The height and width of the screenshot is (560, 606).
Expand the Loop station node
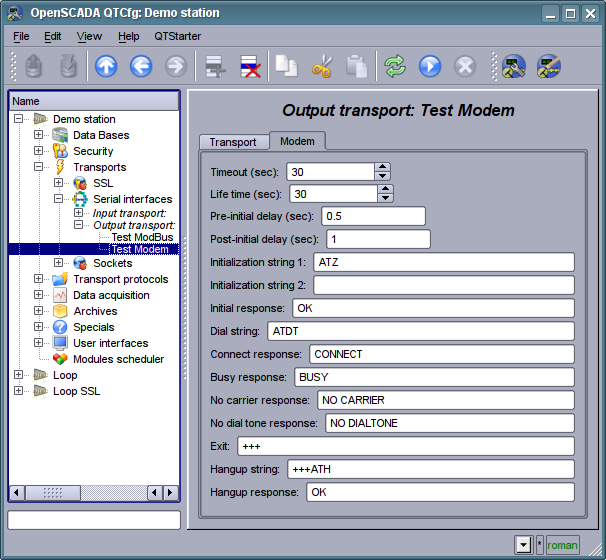click(18, 375)
